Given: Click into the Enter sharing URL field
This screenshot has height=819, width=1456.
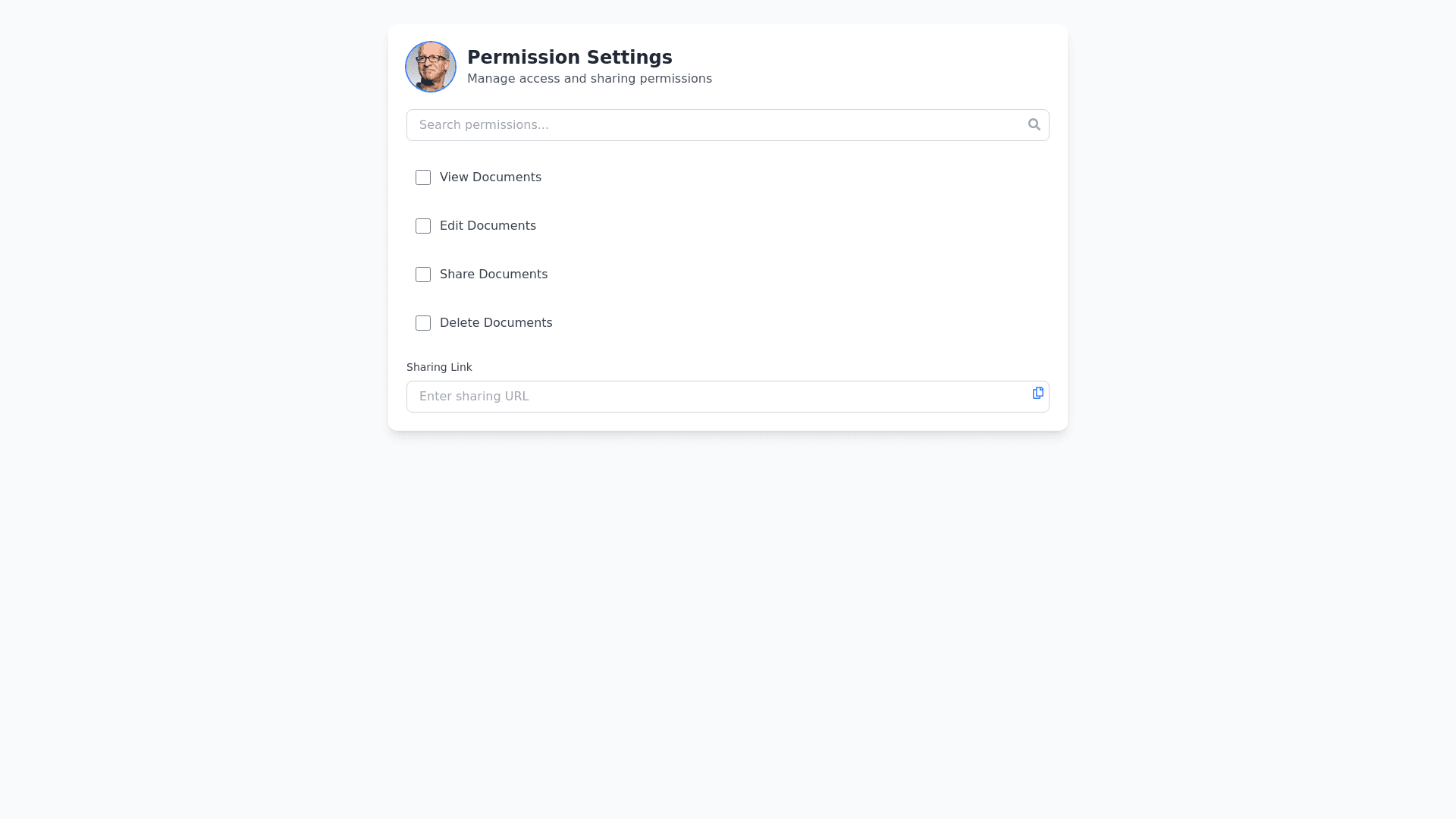Looking at the screenshot, I should (713, 397).
